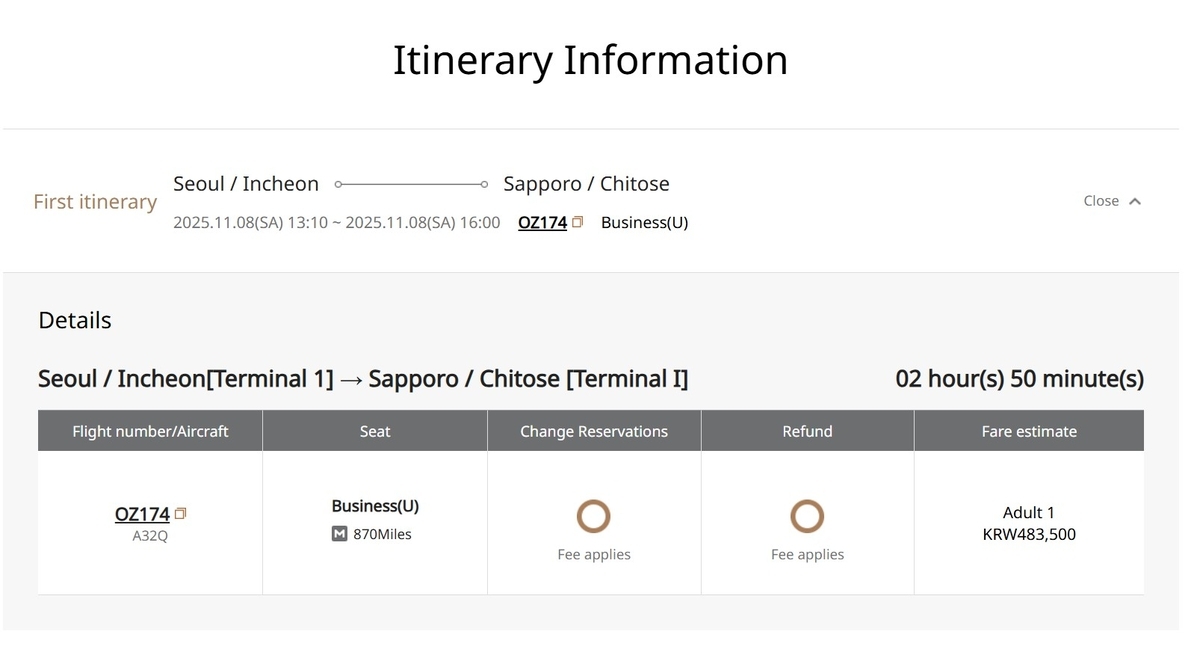Viewport: 1200px width, 667px height.
Task: Open the OZ174 flight link in itinerary summary
Action: 542,223
